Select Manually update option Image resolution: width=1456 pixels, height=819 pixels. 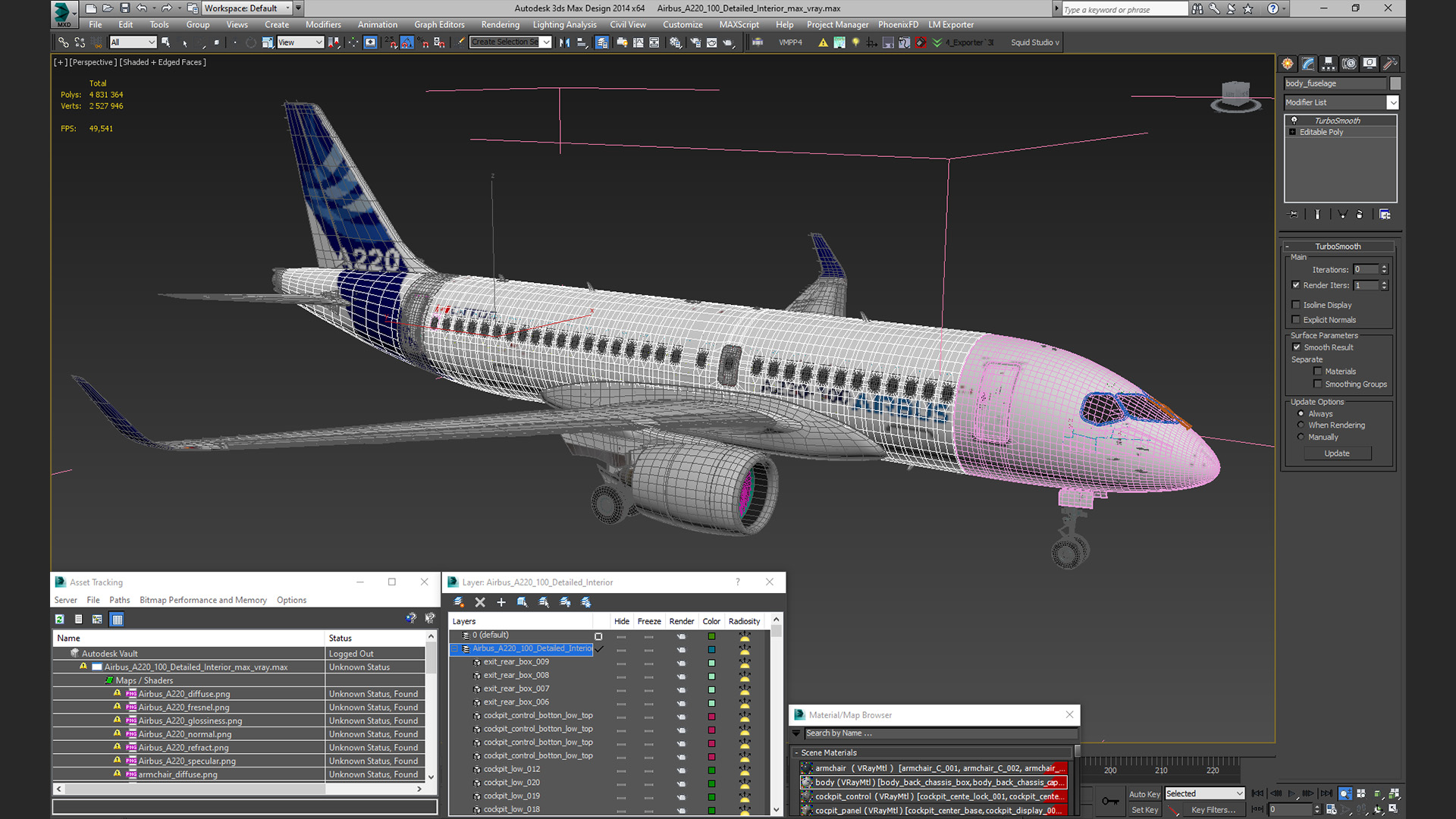[x=1301, y=438]
